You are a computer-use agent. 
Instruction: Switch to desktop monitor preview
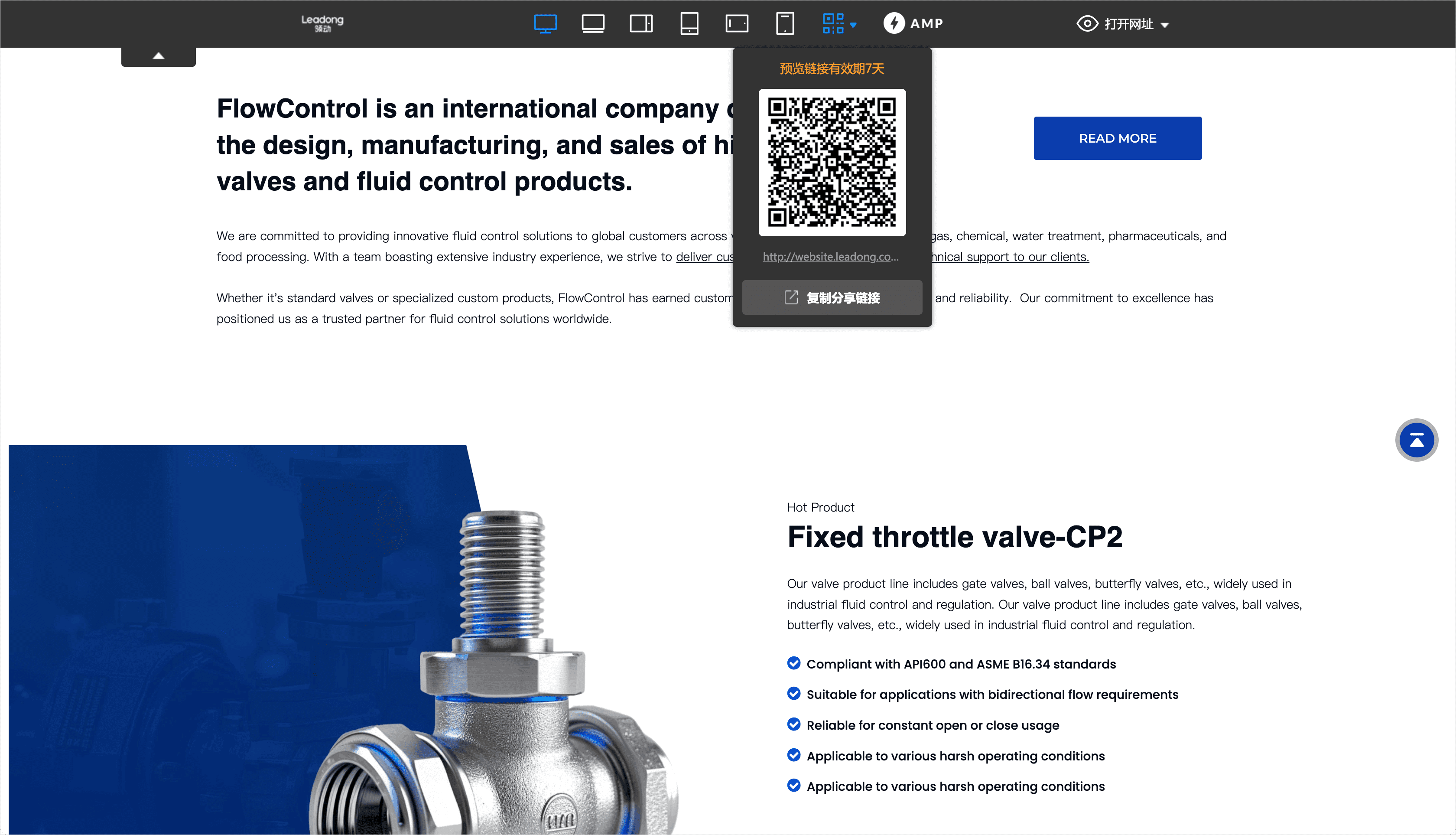point(545,23)
